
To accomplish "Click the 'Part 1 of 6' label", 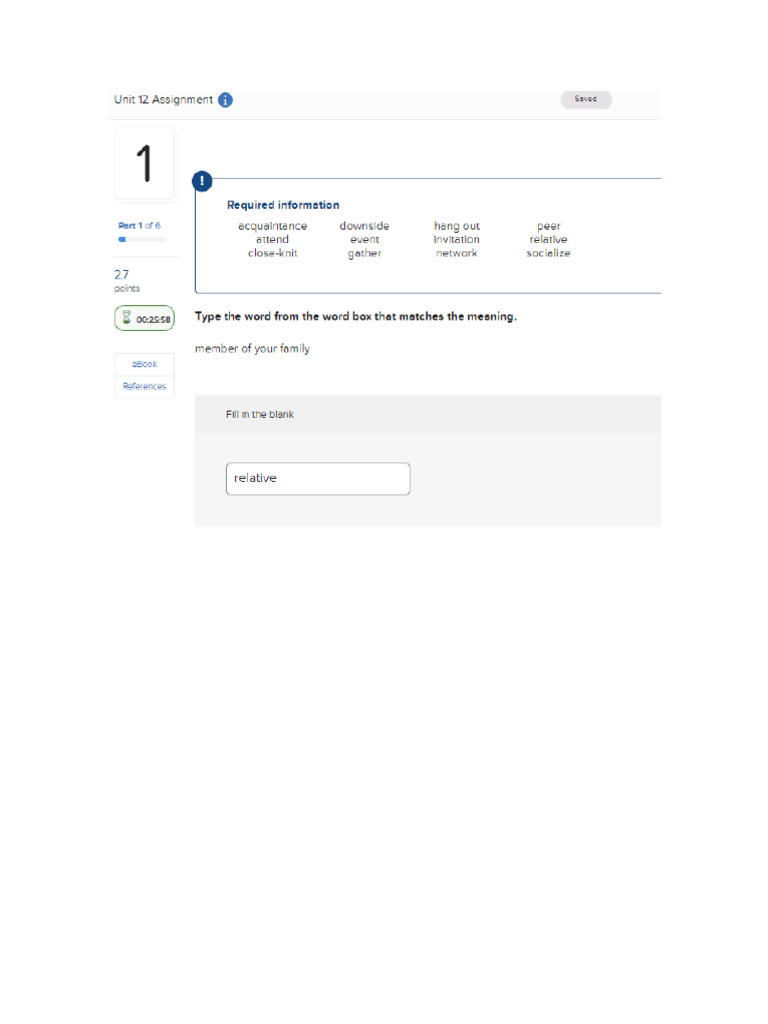I will point(139,225).
